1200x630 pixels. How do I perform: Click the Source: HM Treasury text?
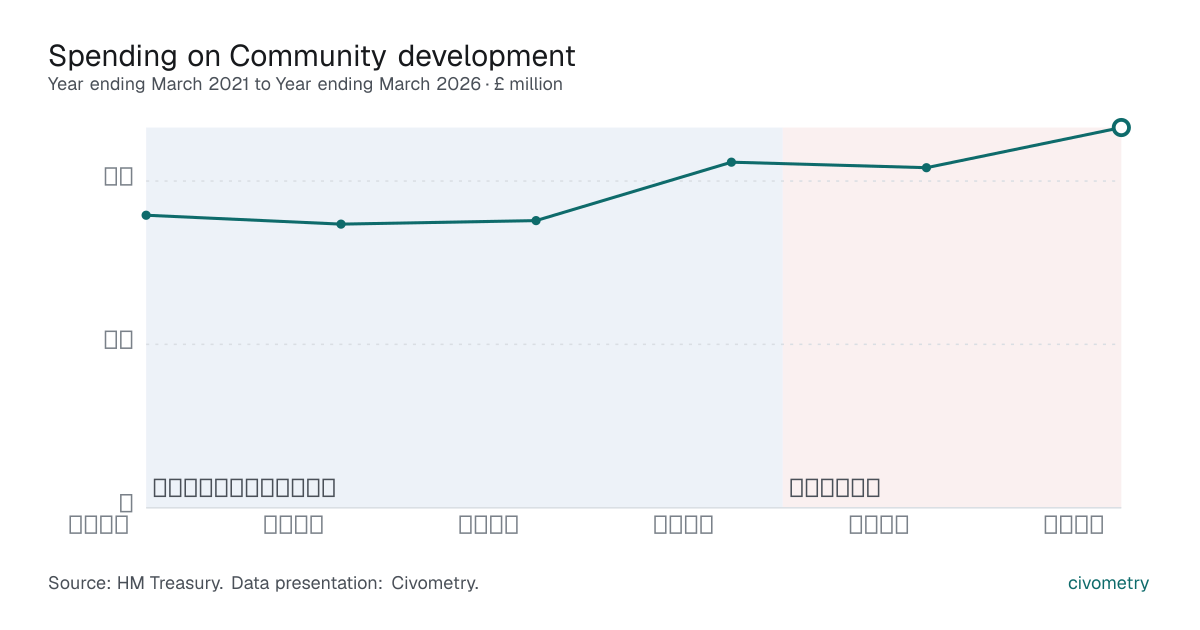click(x=136, y=583)
